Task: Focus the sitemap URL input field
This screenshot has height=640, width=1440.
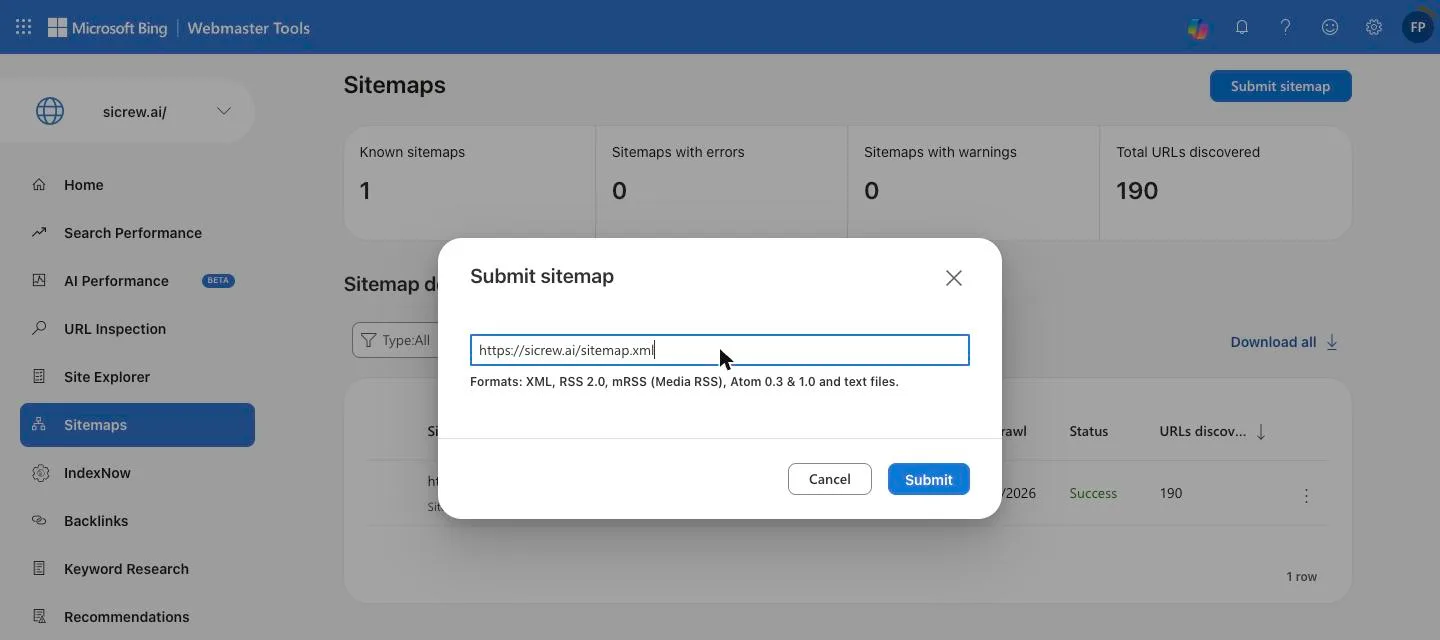Action: (x=720, y=350)
